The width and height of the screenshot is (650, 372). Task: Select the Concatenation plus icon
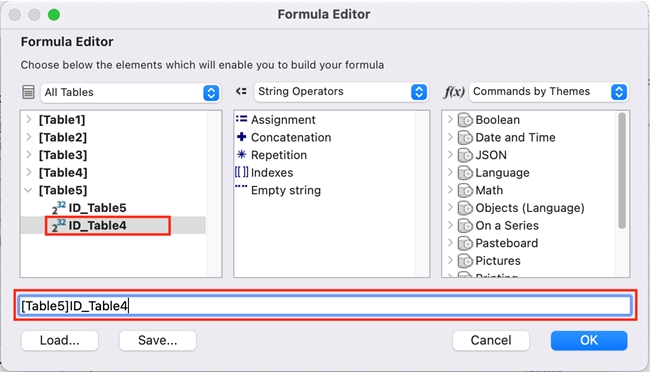coord(241,137)
